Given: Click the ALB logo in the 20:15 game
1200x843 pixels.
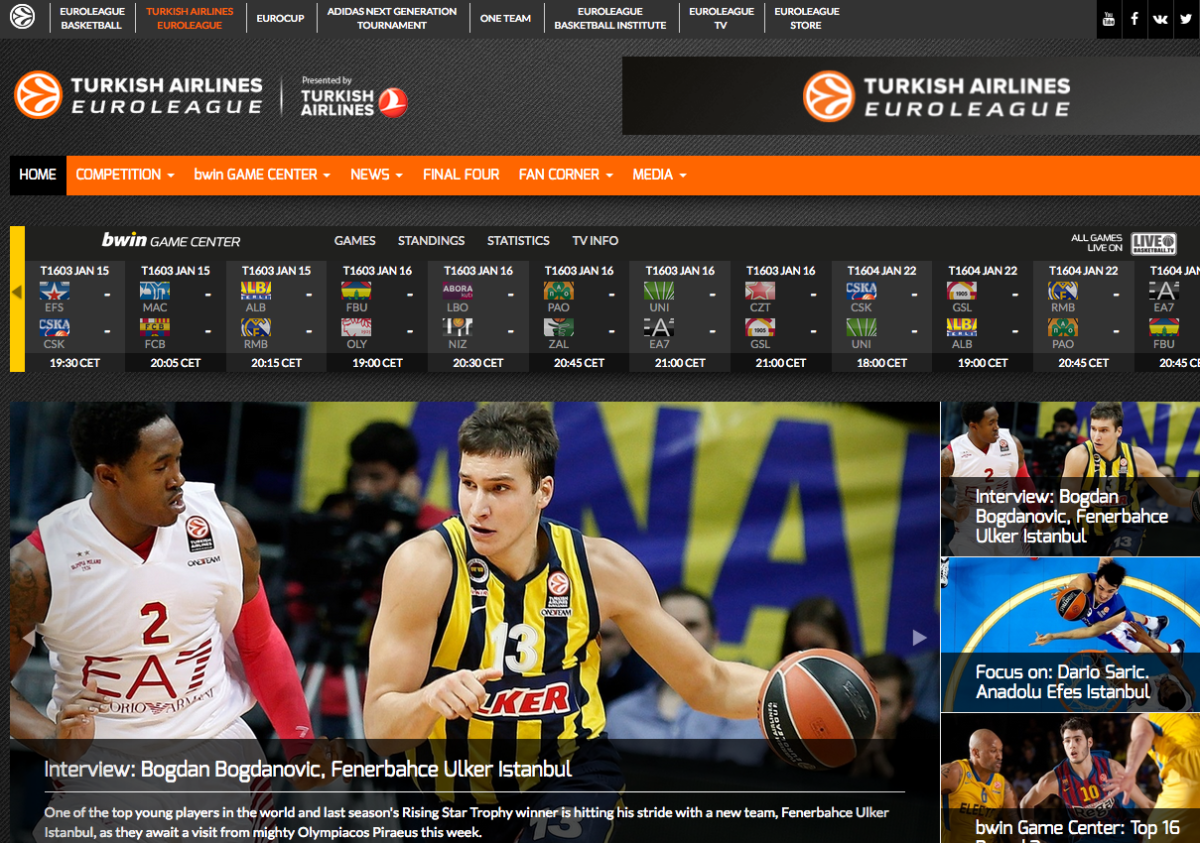Looking at the screenshot, I should (256, 291).
